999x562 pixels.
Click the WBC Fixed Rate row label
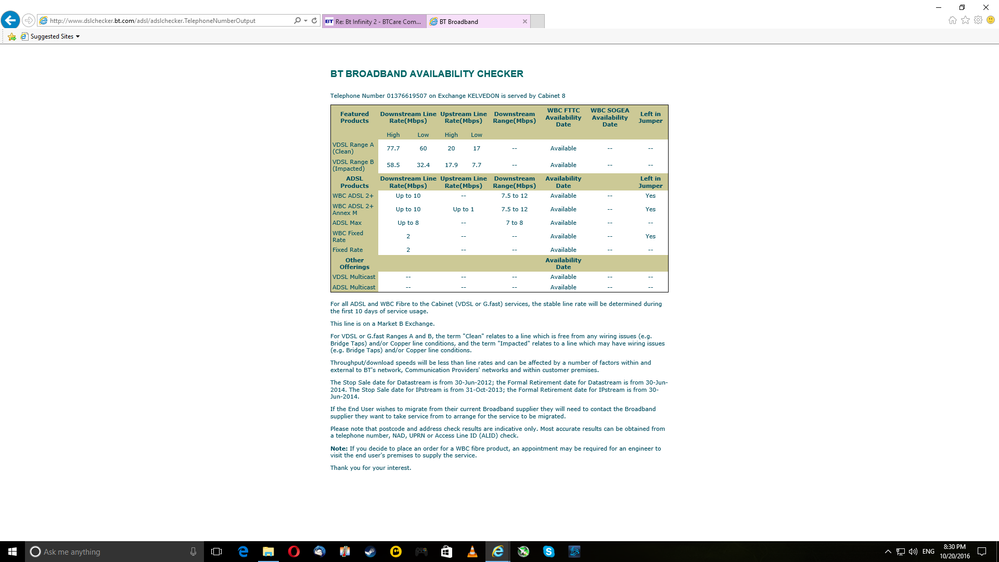(x=348, y=236)
